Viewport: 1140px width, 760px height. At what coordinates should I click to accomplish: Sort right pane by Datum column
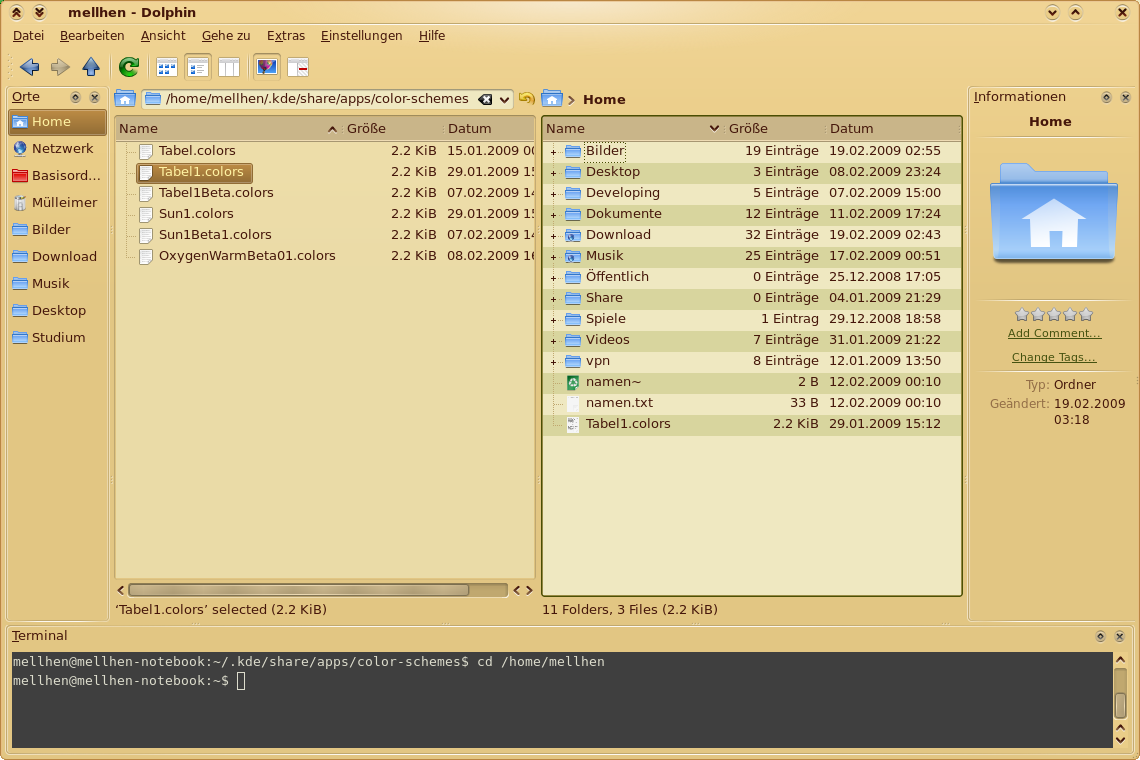[893, 129]
